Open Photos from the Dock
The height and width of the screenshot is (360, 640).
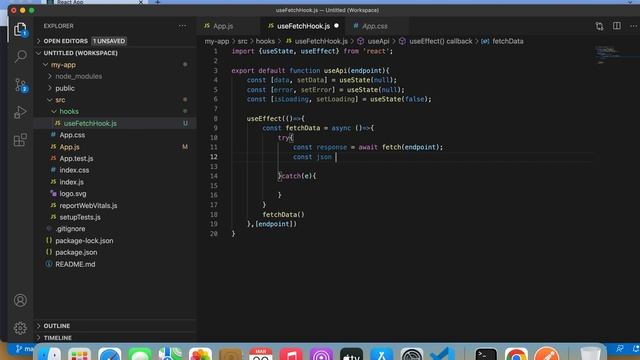pos(200,354)
